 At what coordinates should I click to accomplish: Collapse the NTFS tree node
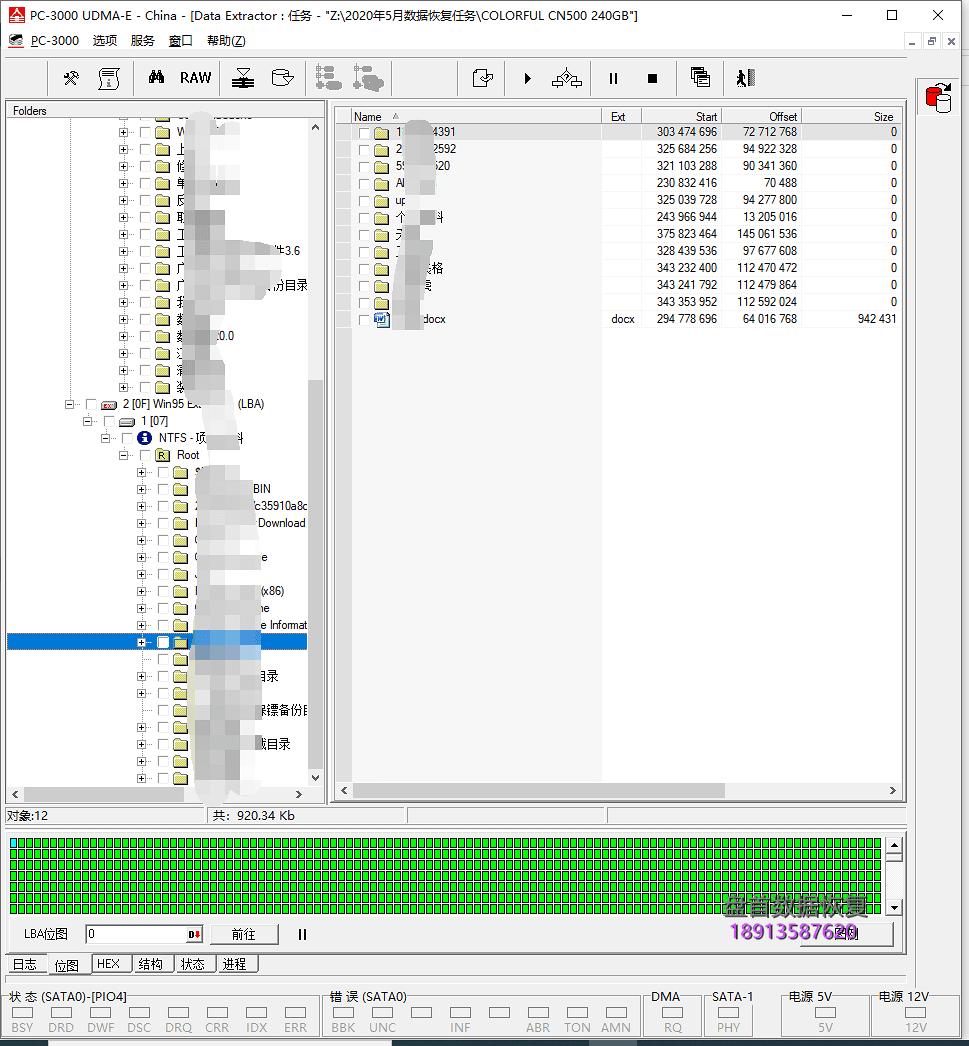(105, 438)
